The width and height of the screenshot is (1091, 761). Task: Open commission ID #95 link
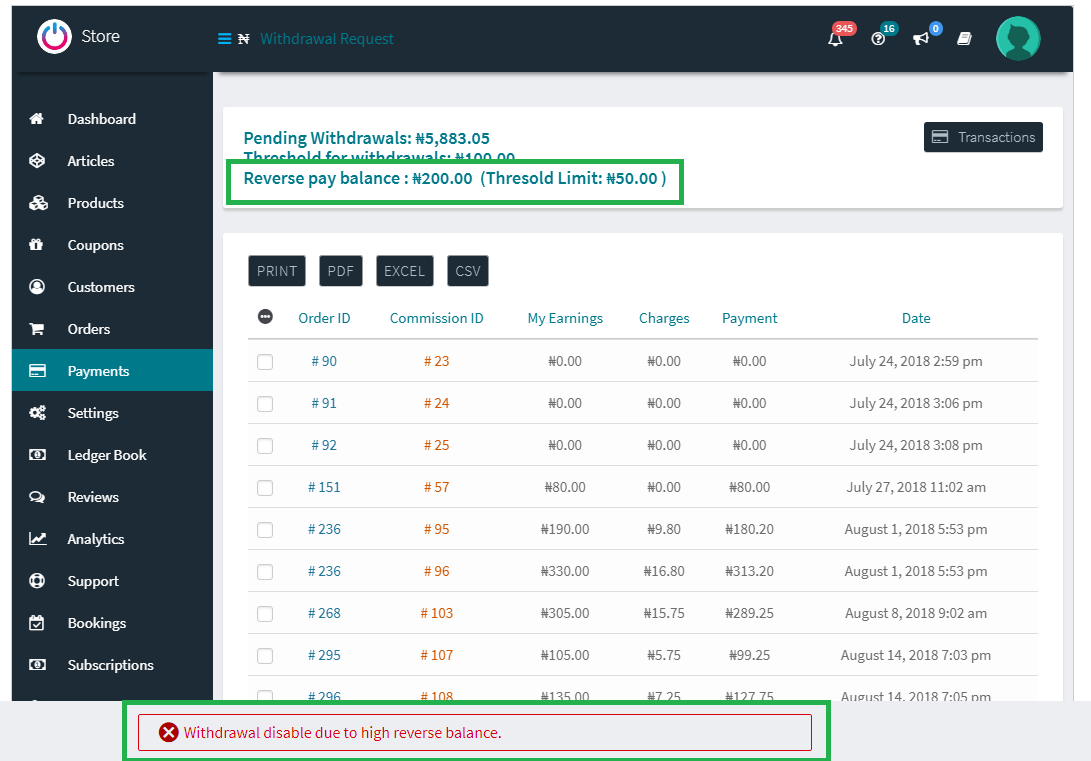(x=436, y=529)
